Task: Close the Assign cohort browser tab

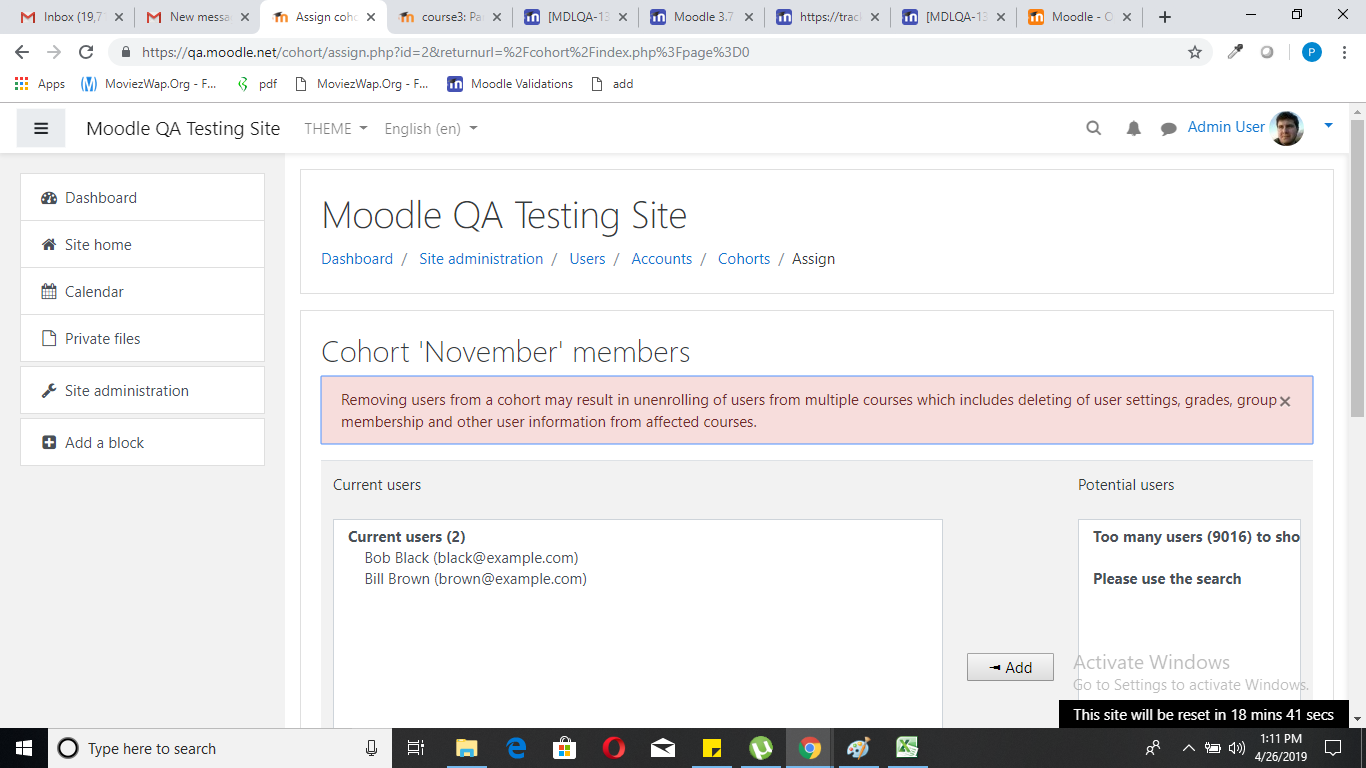Action: [x=371, y=17]
